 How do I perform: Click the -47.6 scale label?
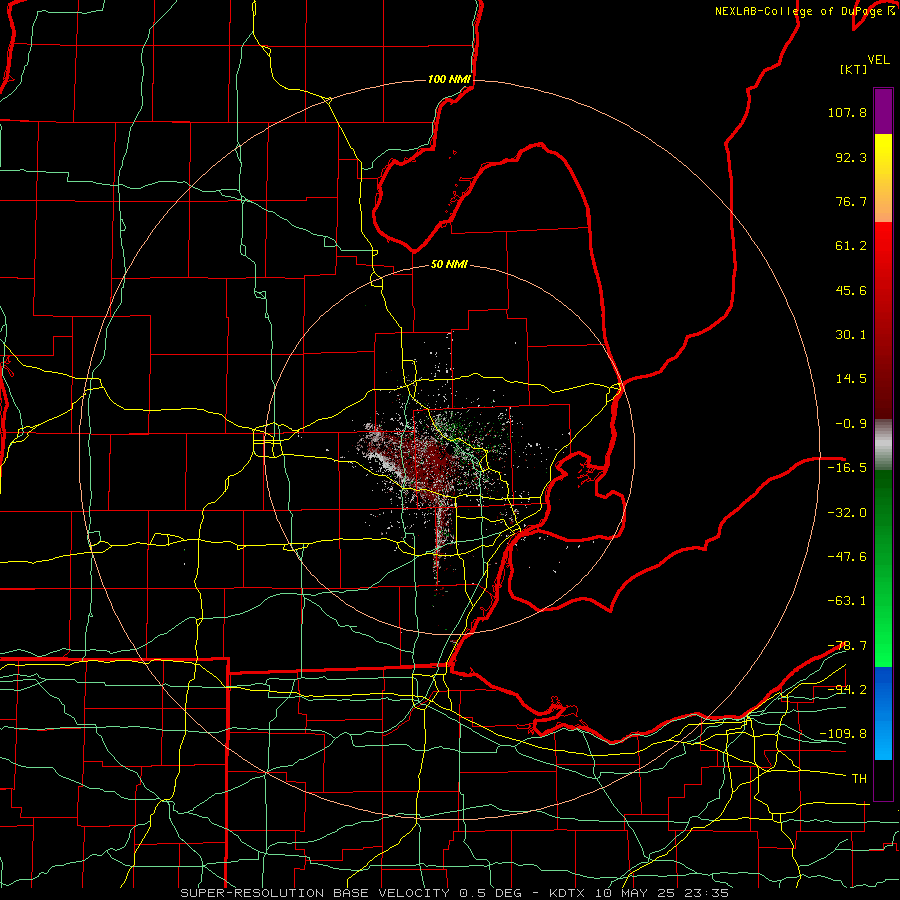(847, 557)
